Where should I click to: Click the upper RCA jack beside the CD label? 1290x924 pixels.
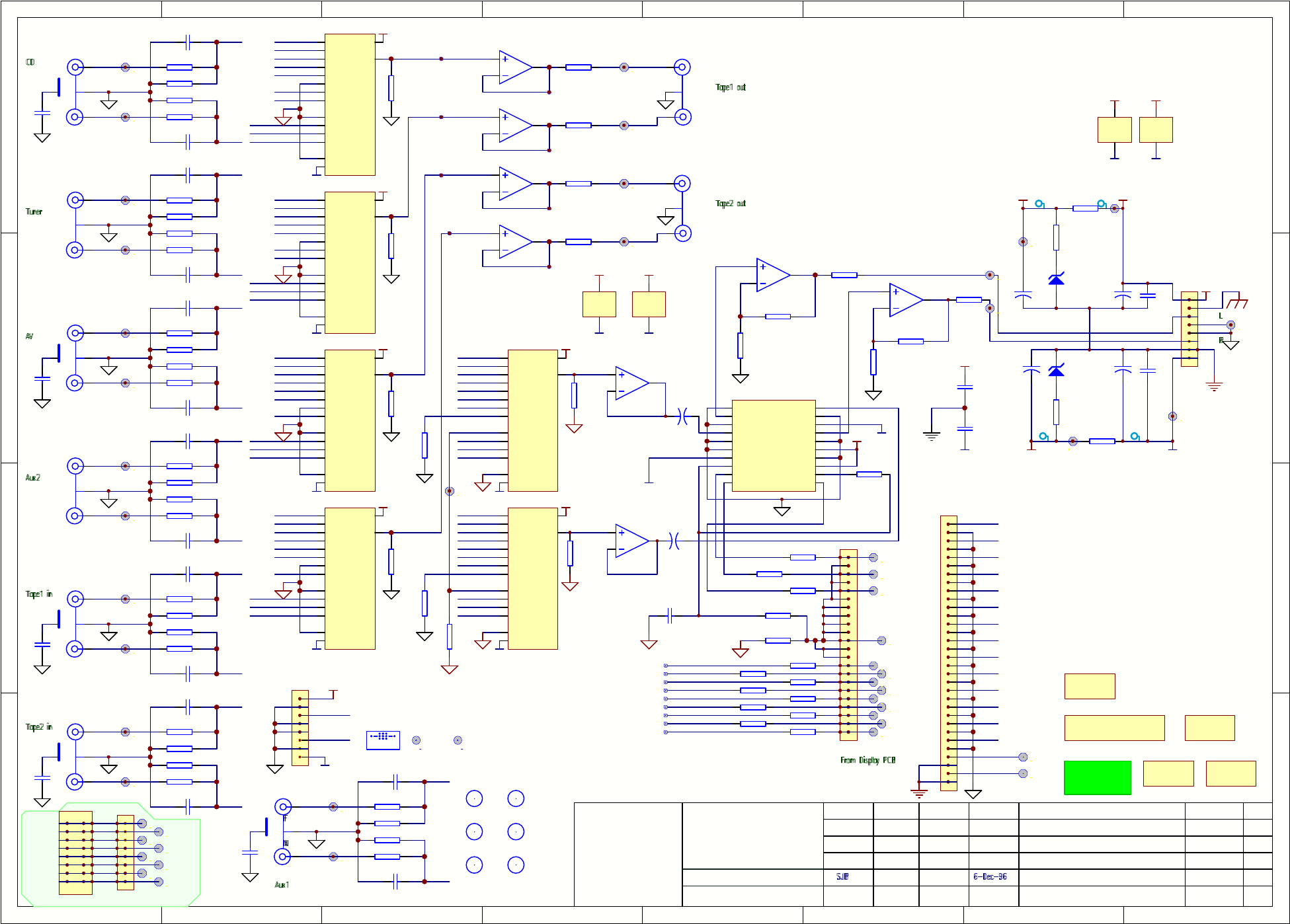coord(75,67)
